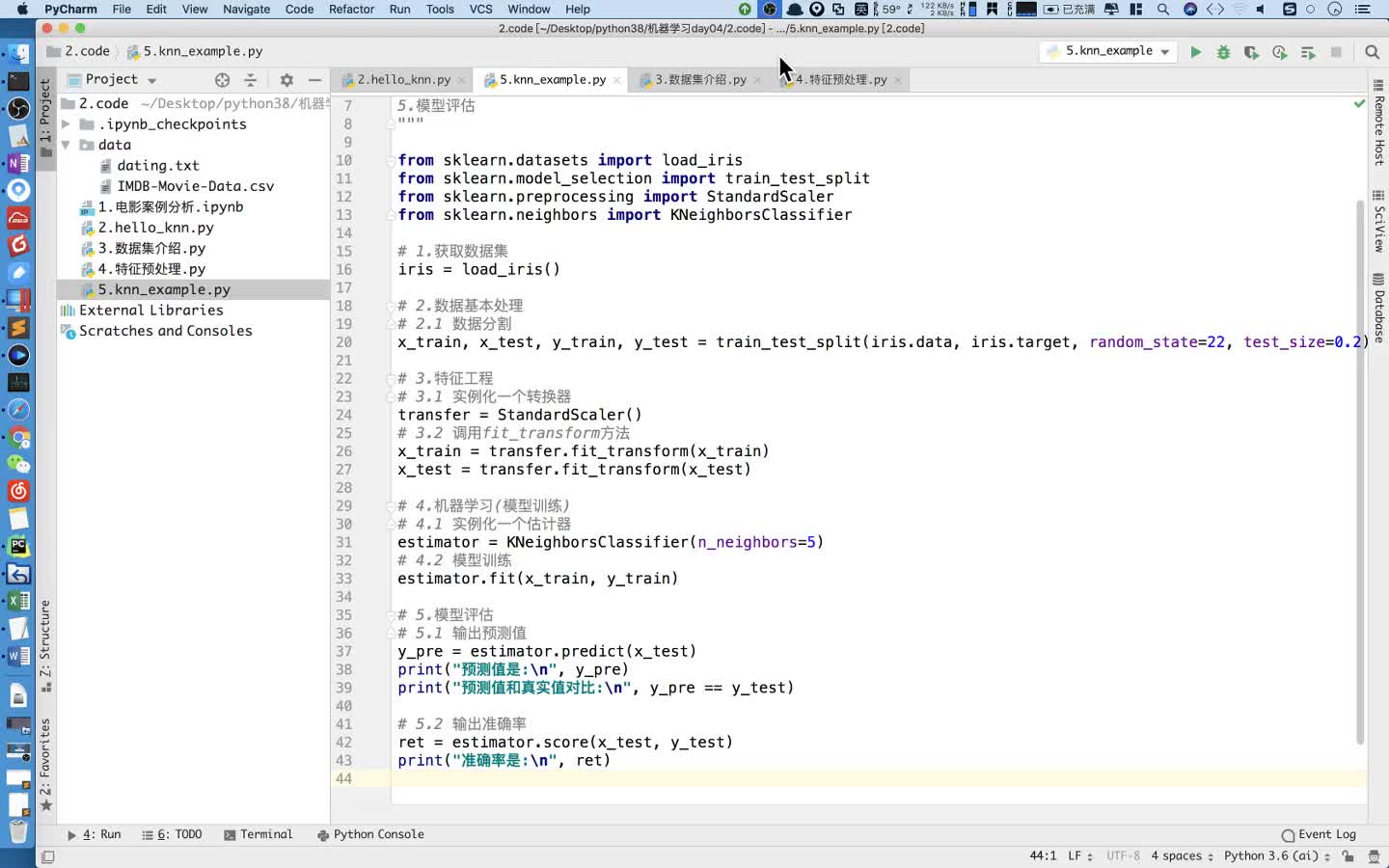Open the Favorites tool window
Image resolution: width=1389 pixels, height=868 pixels.
point(45,764)
